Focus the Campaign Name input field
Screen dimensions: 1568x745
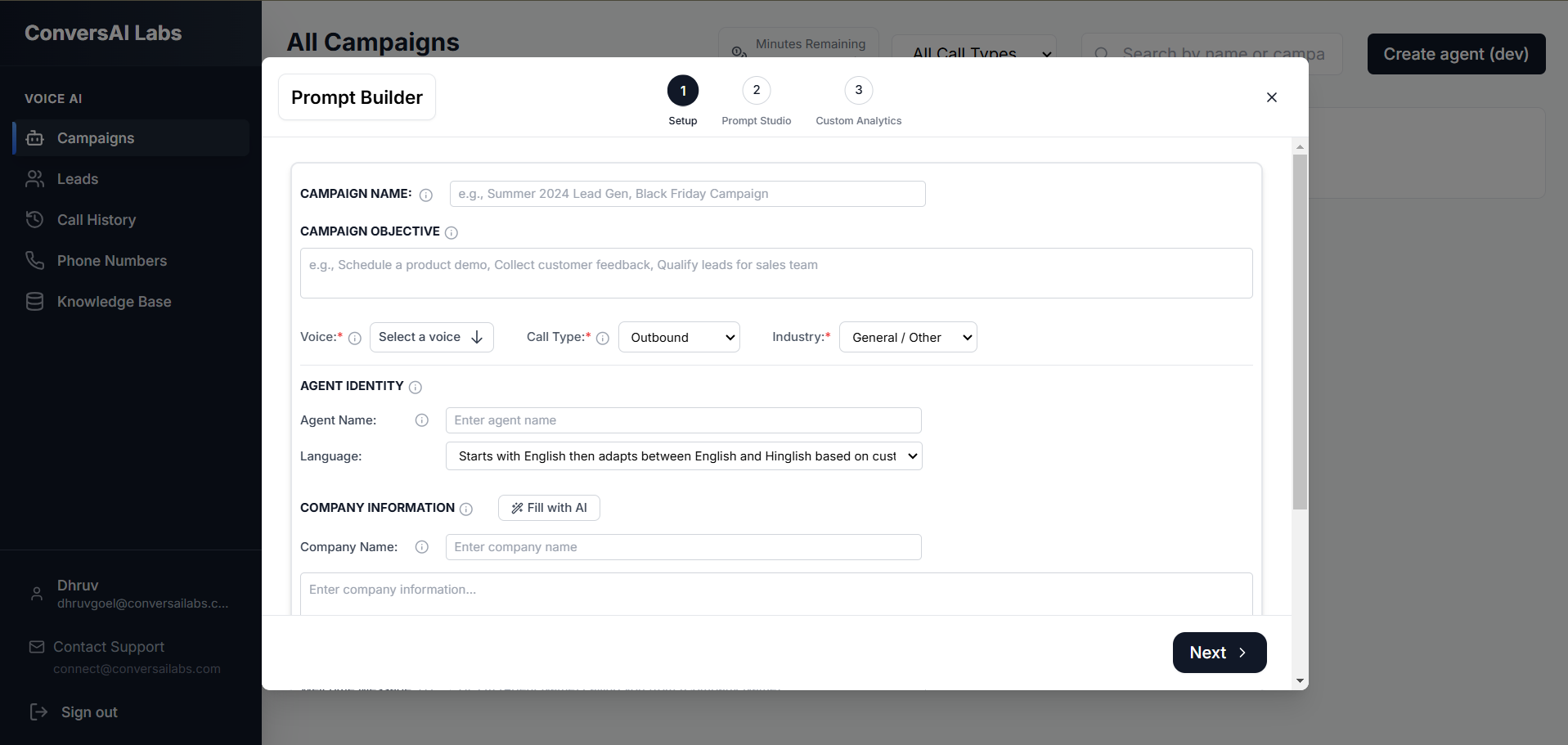(688, 194)
